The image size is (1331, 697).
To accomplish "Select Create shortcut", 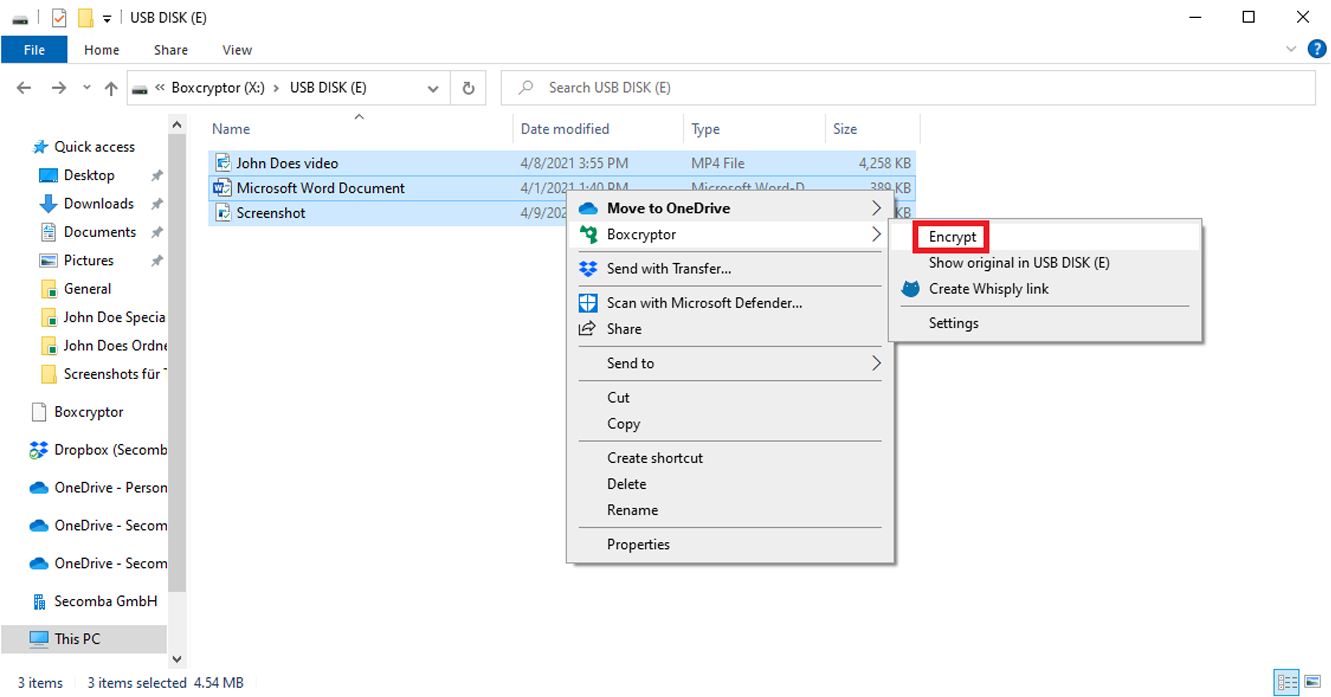I will click(x=655, y=458).
